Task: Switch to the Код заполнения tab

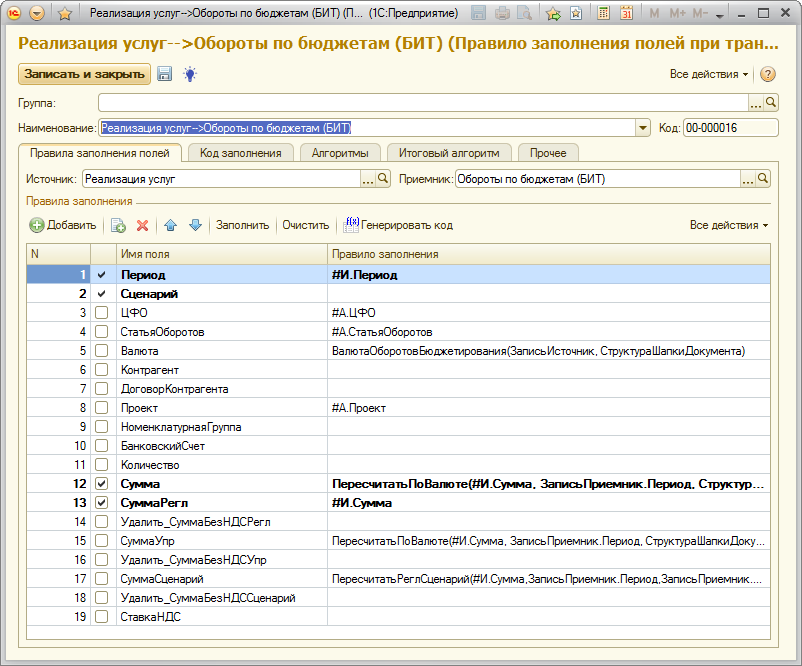Action: pos(240,153)
